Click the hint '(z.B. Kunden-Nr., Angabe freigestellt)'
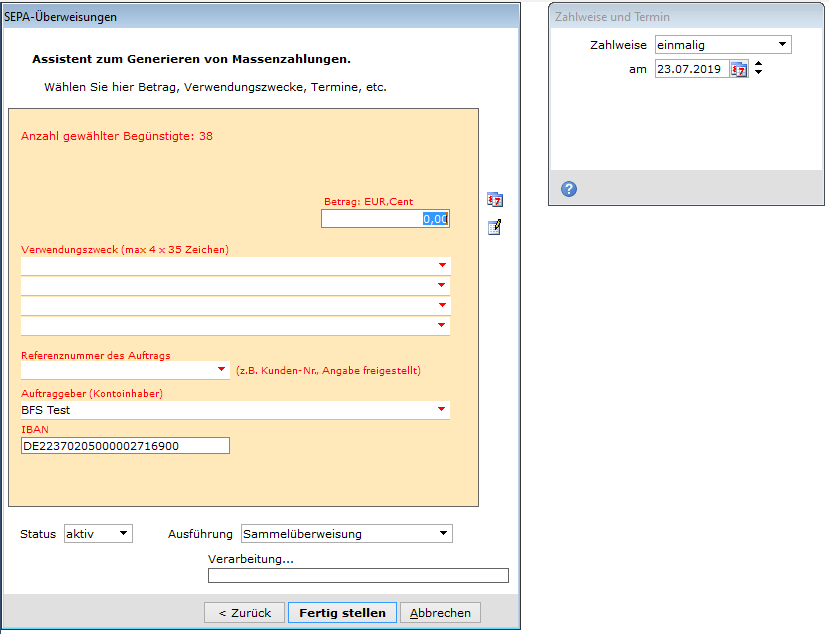829x634 pixels. (328, 371)
